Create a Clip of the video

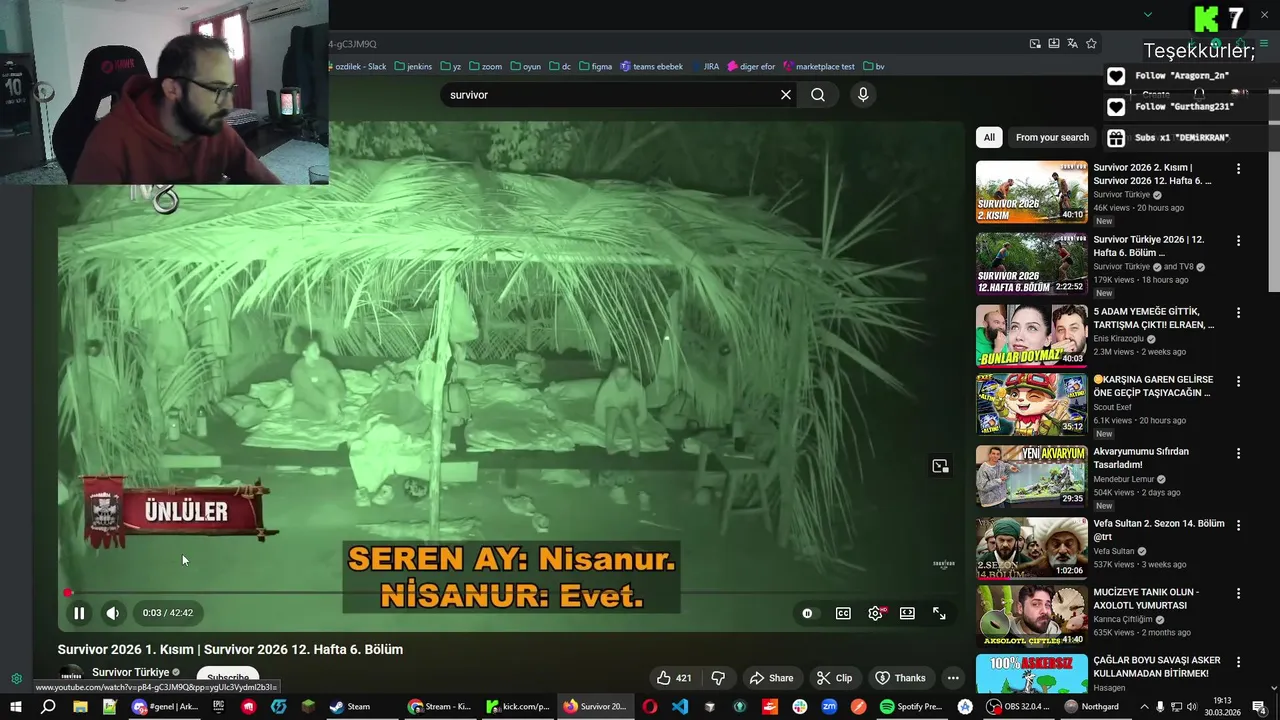click(834, 678)
